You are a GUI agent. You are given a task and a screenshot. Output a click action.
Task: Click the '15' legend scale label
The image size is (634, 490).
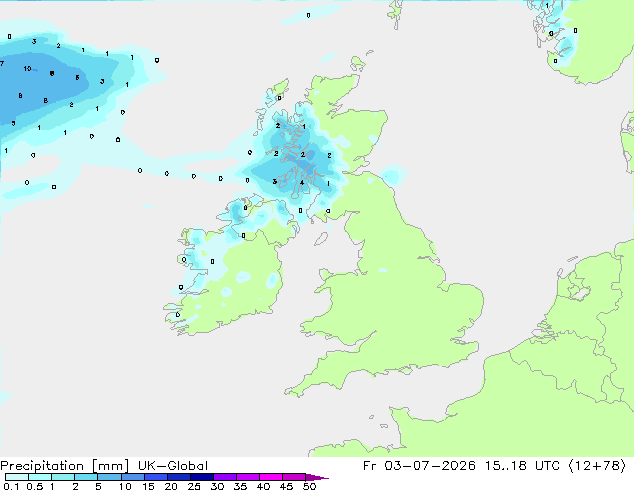(148, 486)
